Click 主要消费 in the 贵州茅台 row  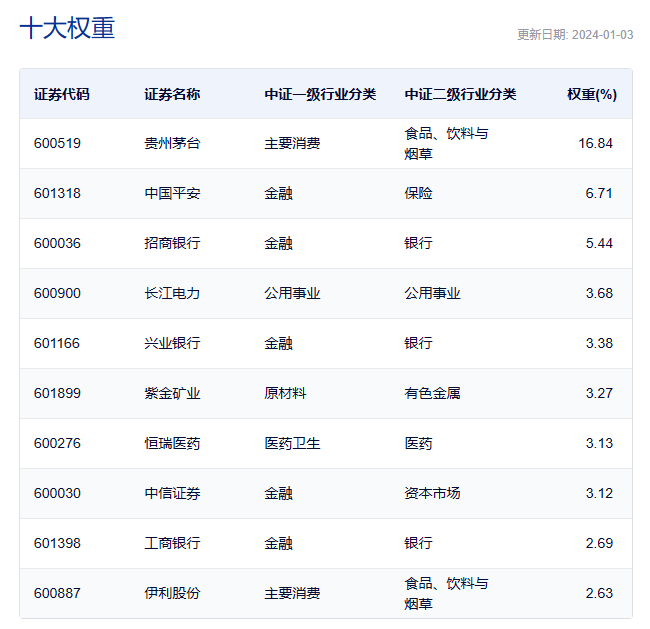(x=292, y=143)
